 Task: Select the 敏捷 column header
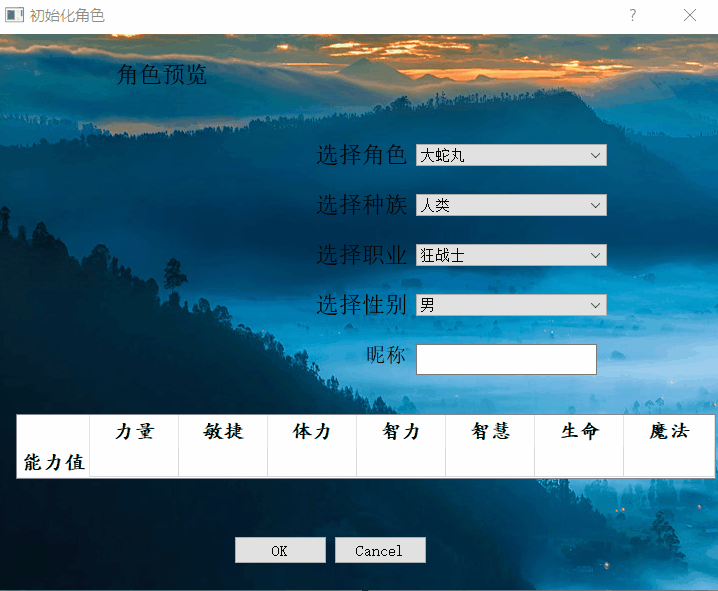point(223,431)
